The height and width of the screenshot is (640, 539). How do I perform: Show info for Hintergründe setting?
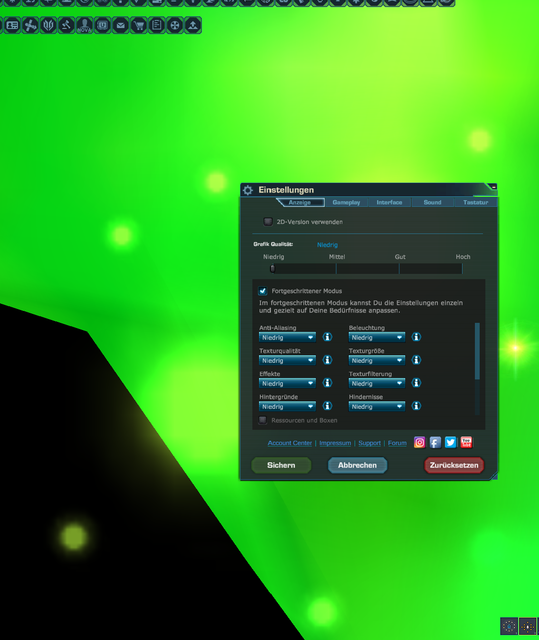327,406
